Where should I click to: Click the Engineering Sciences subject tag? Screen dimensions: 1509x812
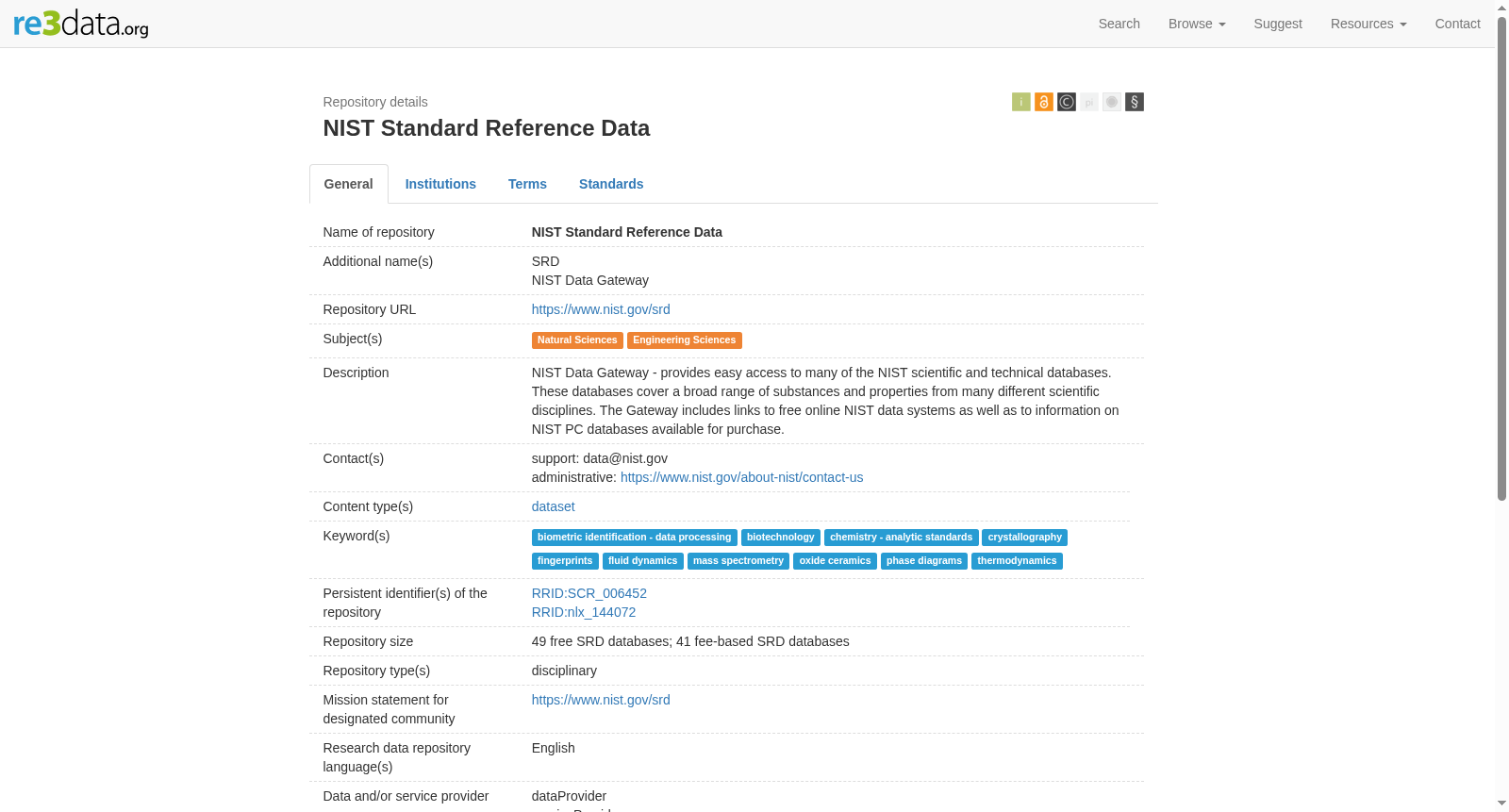(x=685, y=340)
